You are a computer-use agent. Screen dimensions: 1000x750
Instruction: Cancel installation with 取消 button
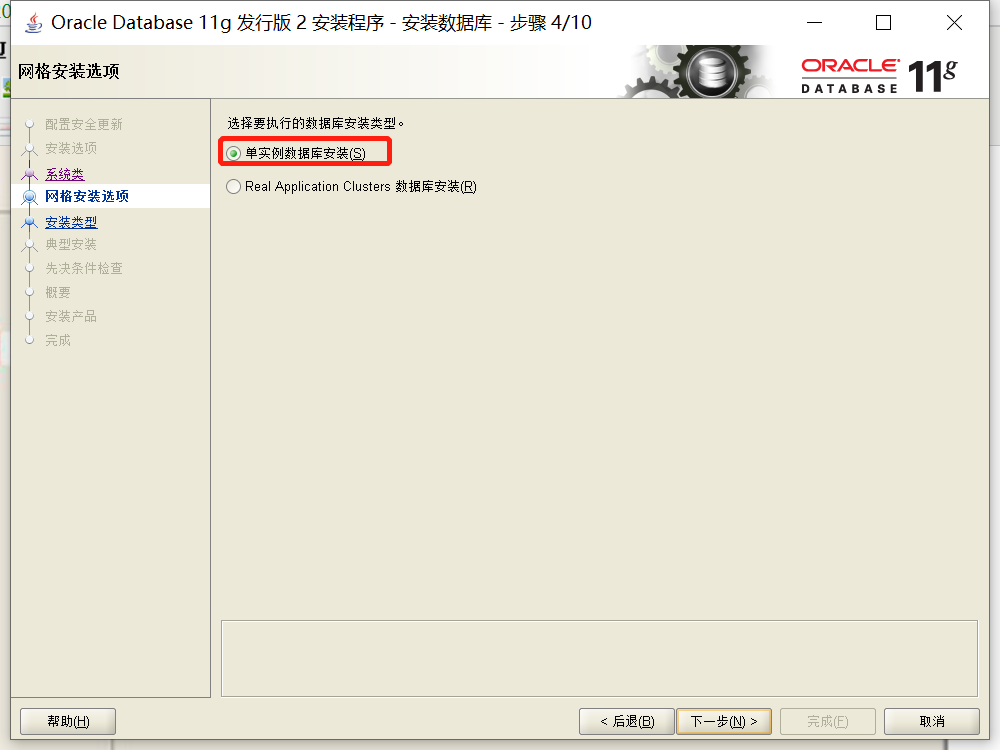pyautogui.click(x=932, y=721)
